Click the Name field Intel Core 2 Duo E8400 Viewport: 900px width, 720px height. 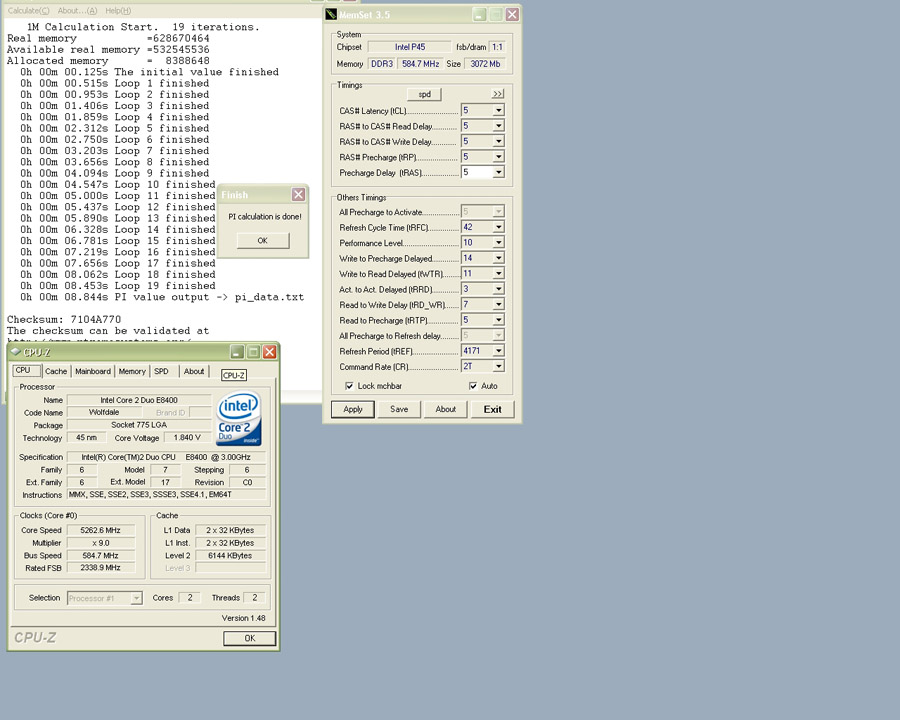139,400
